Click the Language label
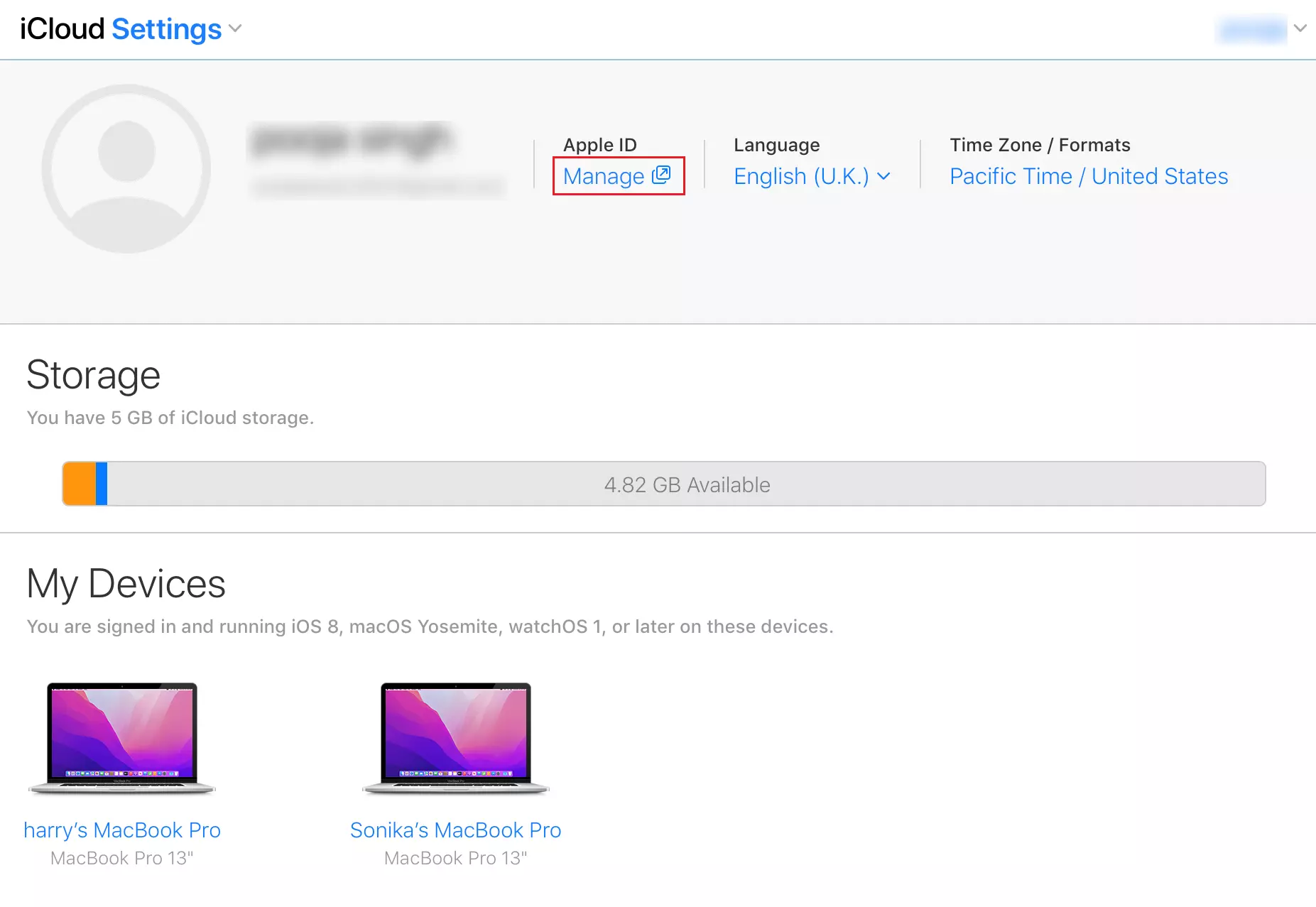 pos(777,145)
